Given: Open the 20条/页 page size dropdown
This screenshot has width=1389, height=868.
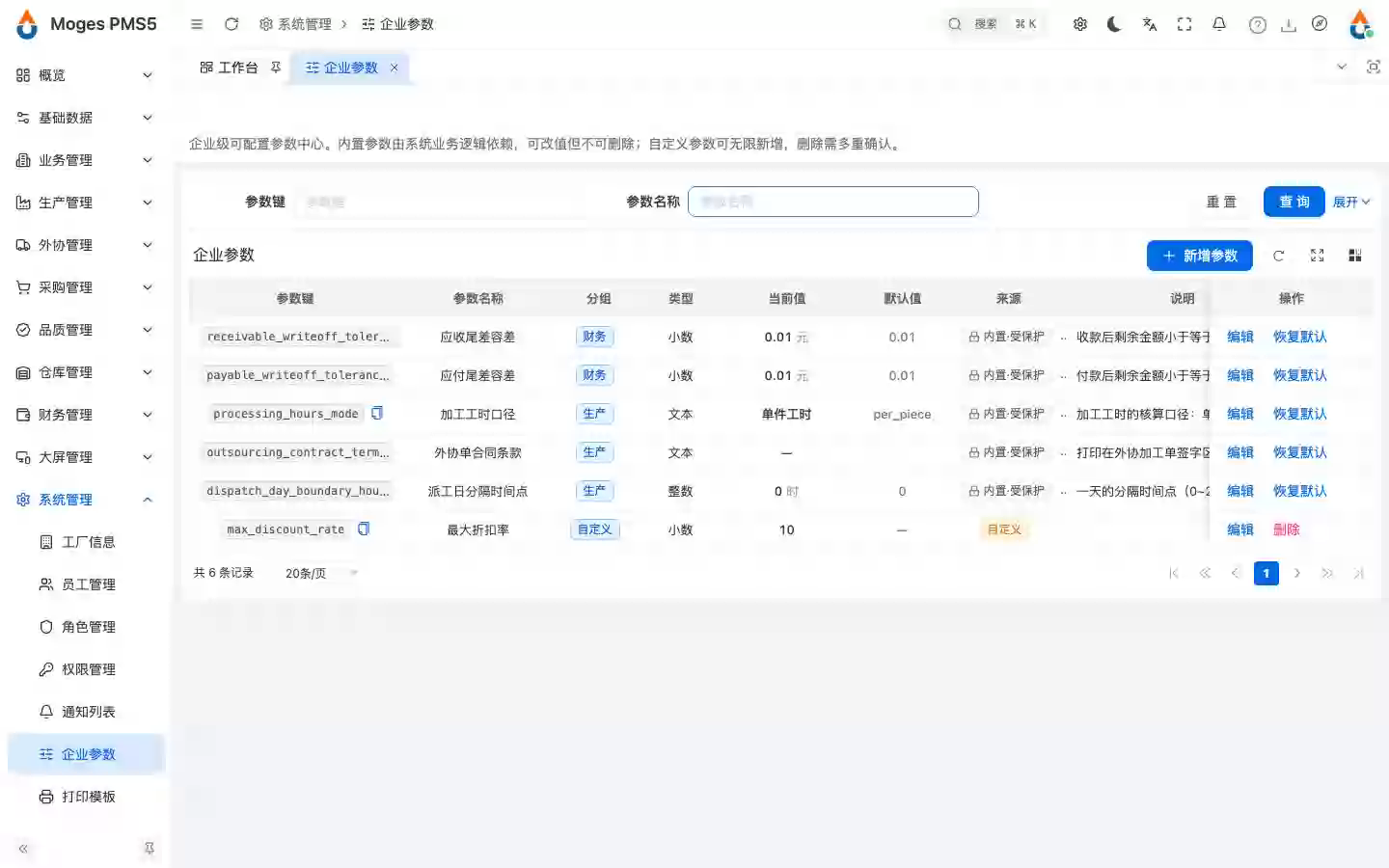Looking at the screenshot, I should (321, 573).
